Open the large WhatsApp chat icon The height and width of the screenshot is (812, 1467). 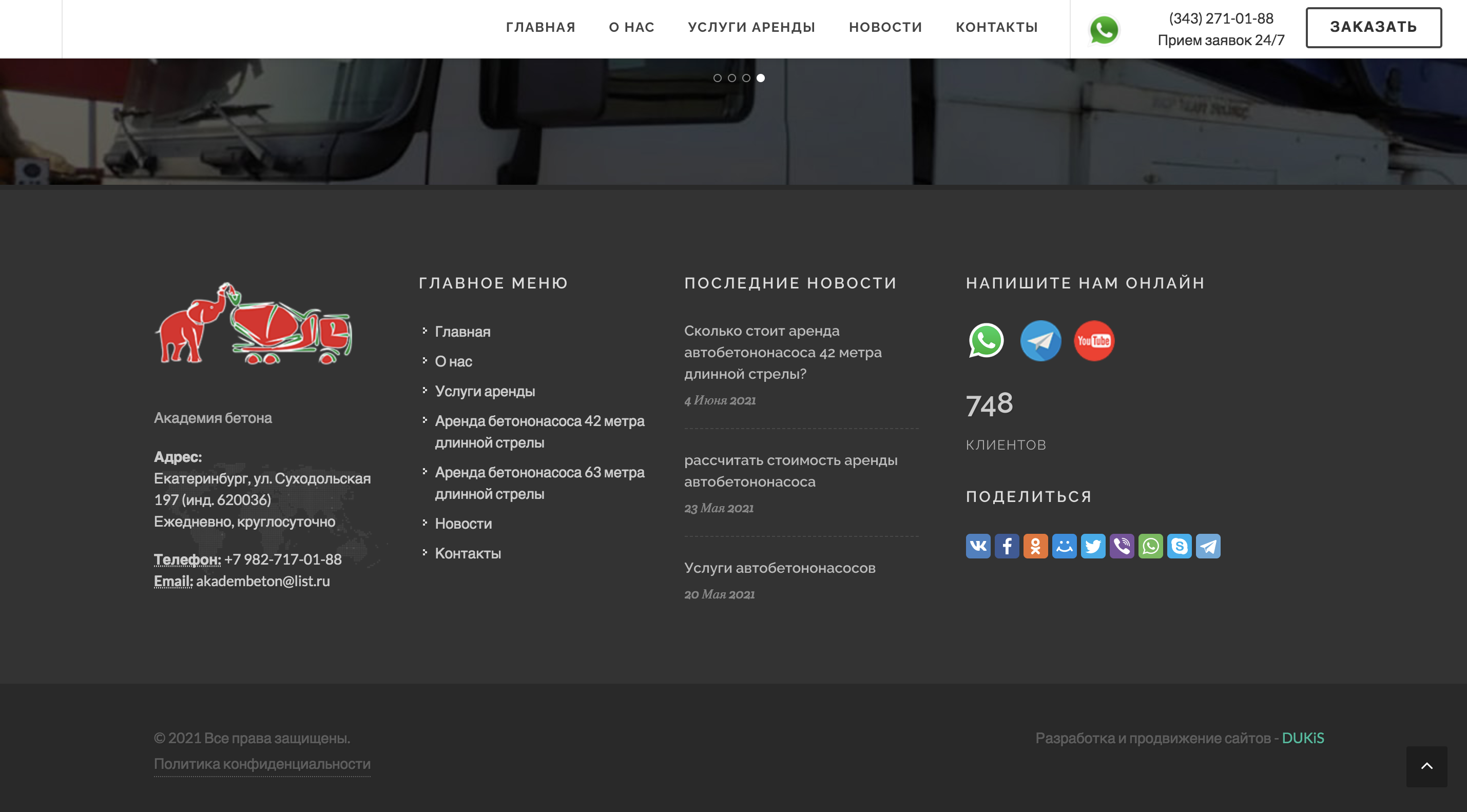(x=986, y=340)
